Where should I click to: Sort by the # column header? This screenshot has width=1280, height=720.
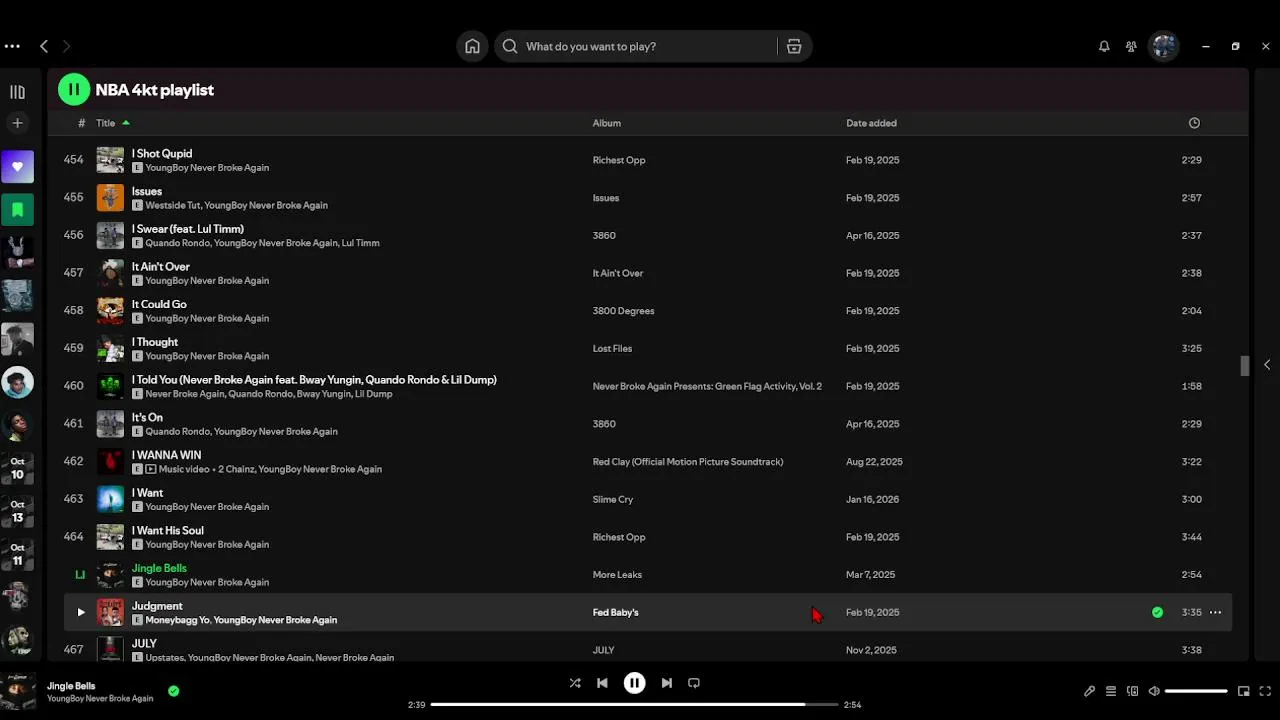(81, 123)
